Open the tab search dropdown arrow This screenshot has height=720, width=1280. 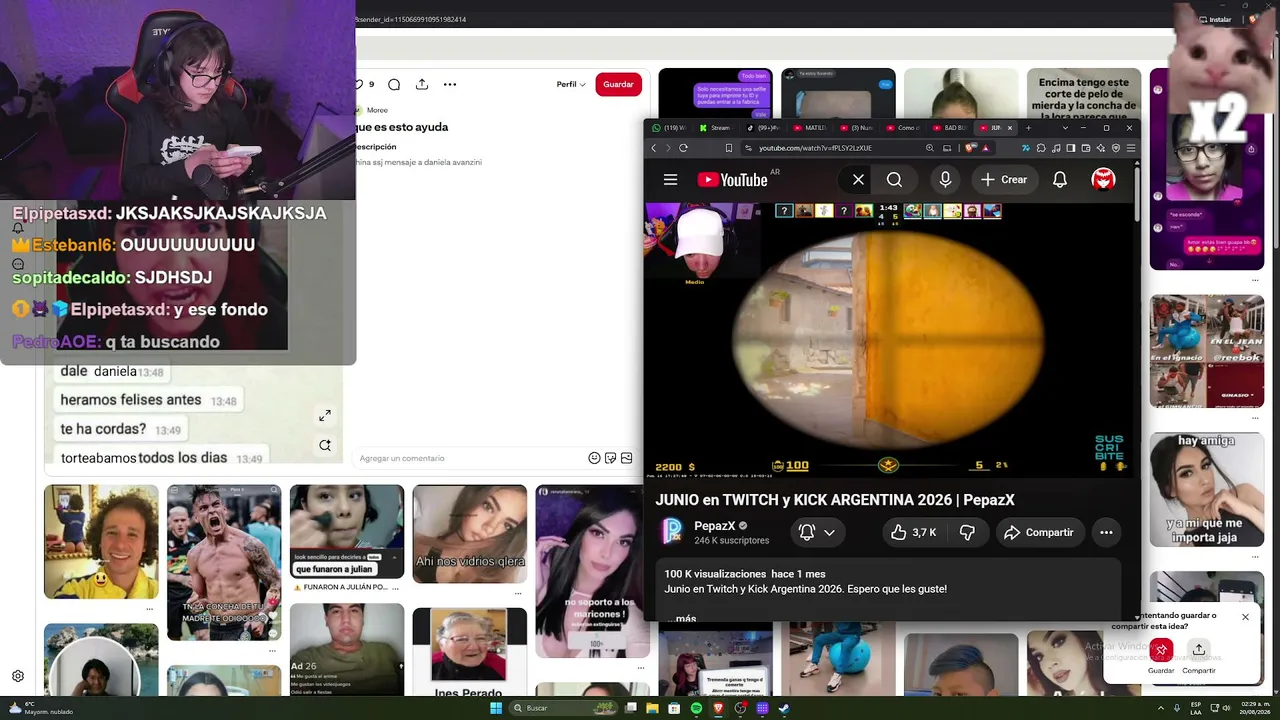pos(1065,128)
